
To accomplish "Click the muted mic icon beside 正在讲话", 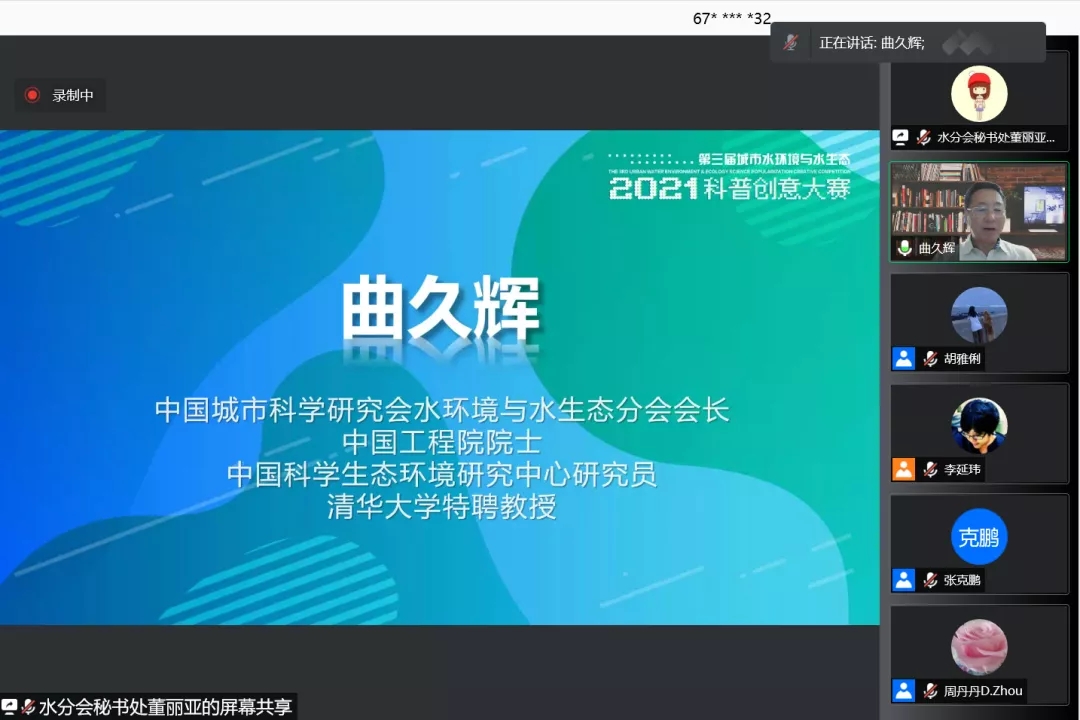I will pyautogui.click(x=791, y=43).
